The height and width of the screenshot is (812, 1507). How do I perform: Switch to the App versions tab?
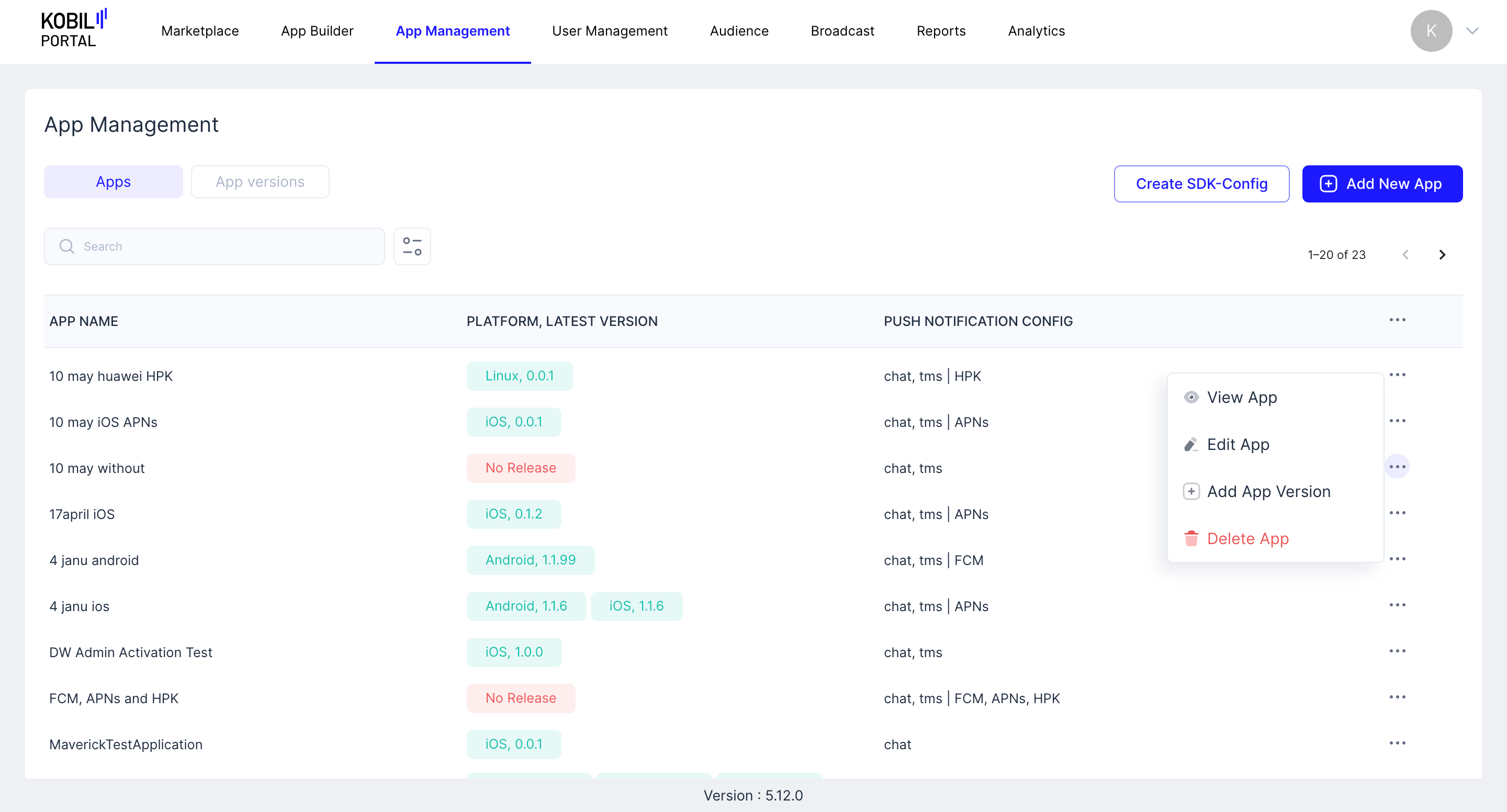(x=260, y=182)
